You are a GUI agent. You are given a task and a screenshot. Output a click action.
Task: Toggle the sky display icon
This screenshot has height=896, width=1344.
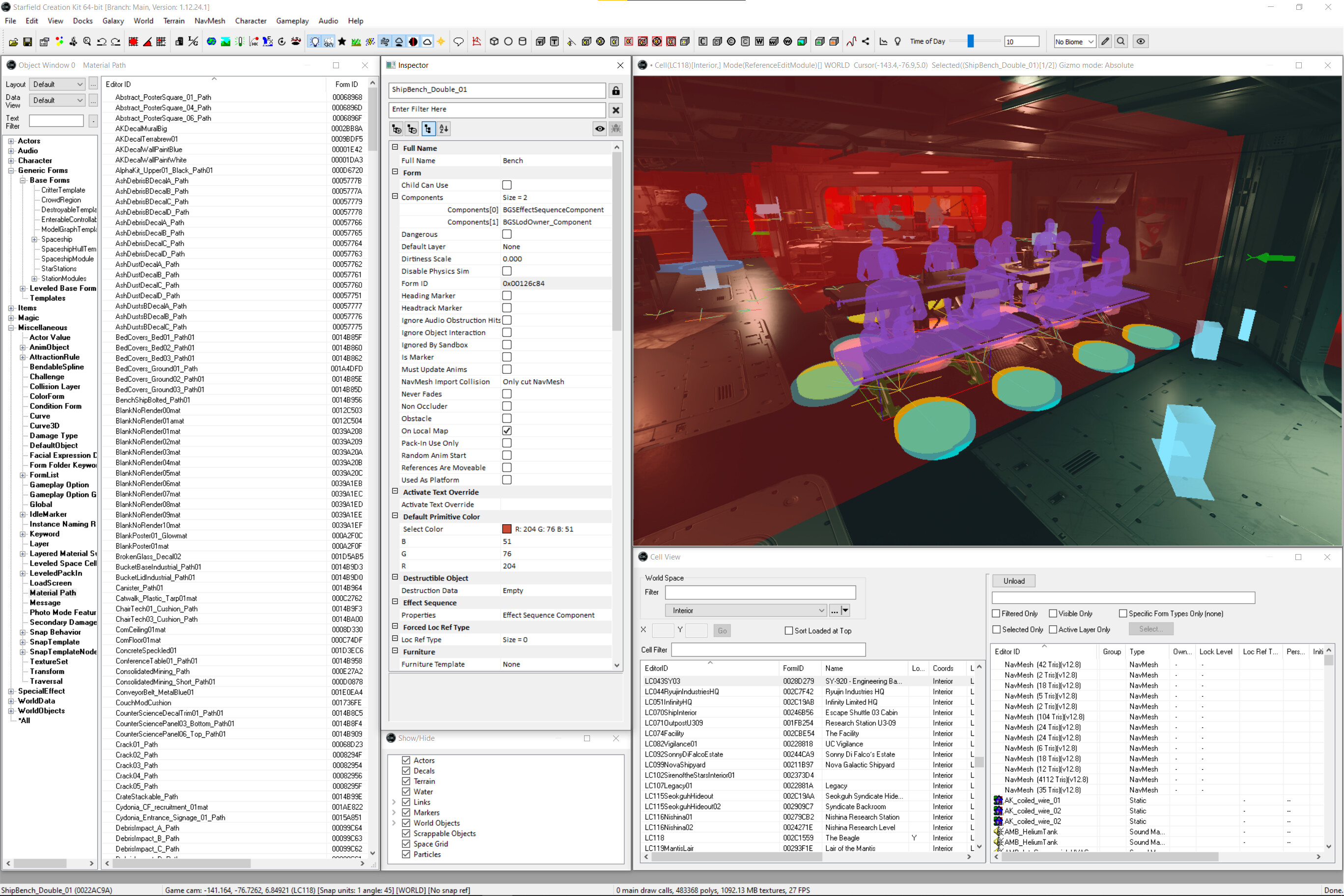pyautogui.click(x=330, y=41)
